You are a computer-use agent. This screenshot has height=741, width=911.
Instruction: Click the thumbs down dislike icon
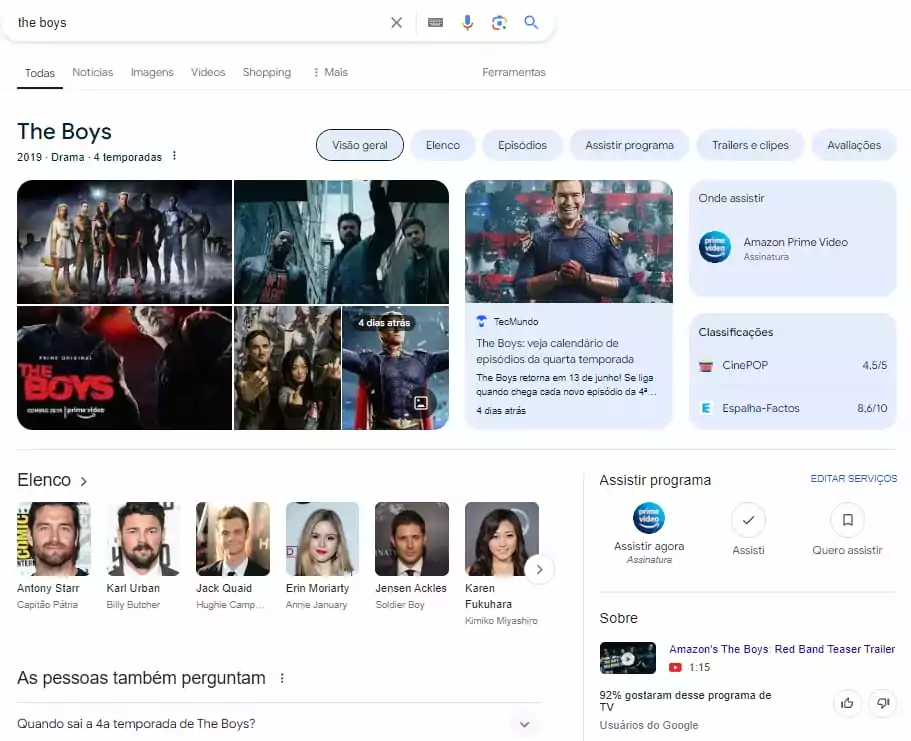(x=881, y=703)
